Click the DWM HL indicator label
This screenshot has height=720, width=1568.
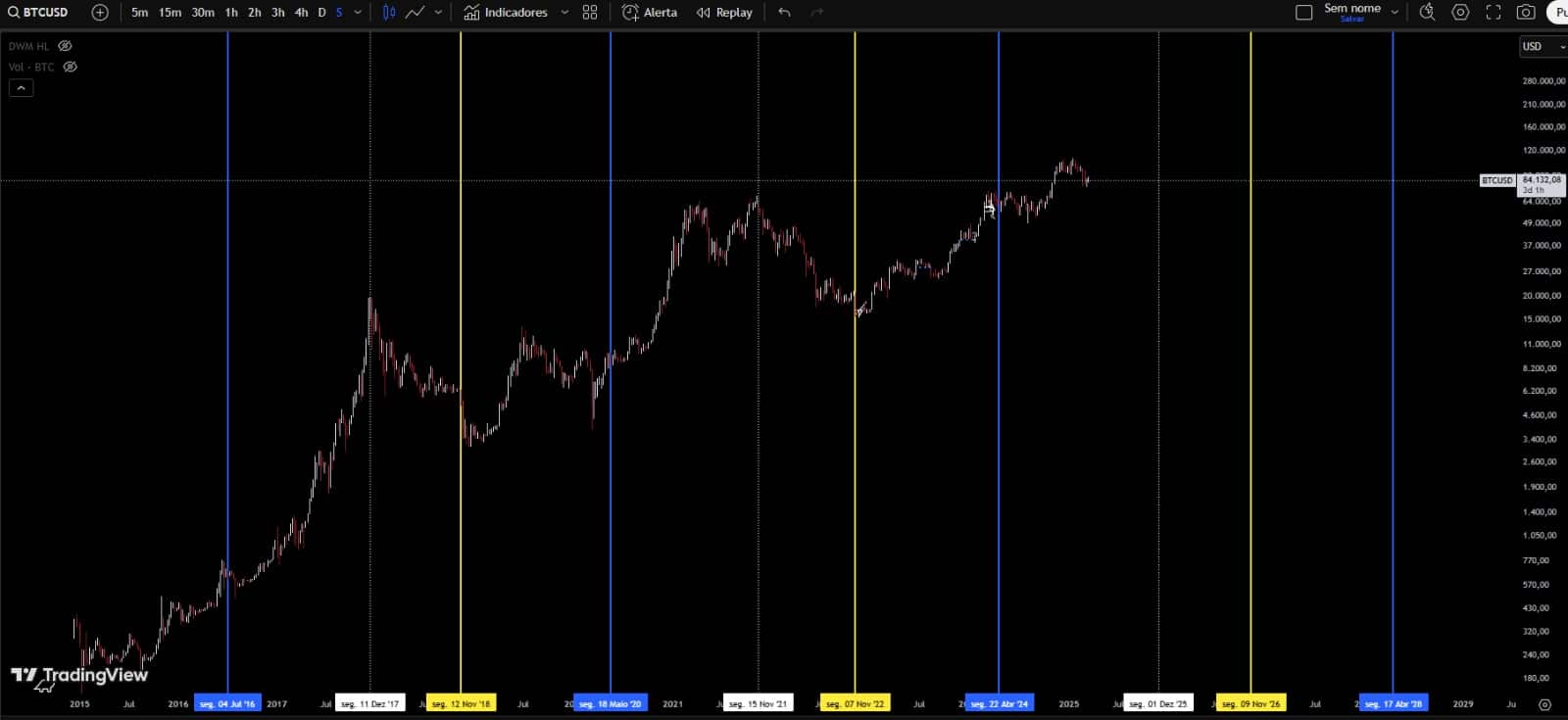(28, 46)
